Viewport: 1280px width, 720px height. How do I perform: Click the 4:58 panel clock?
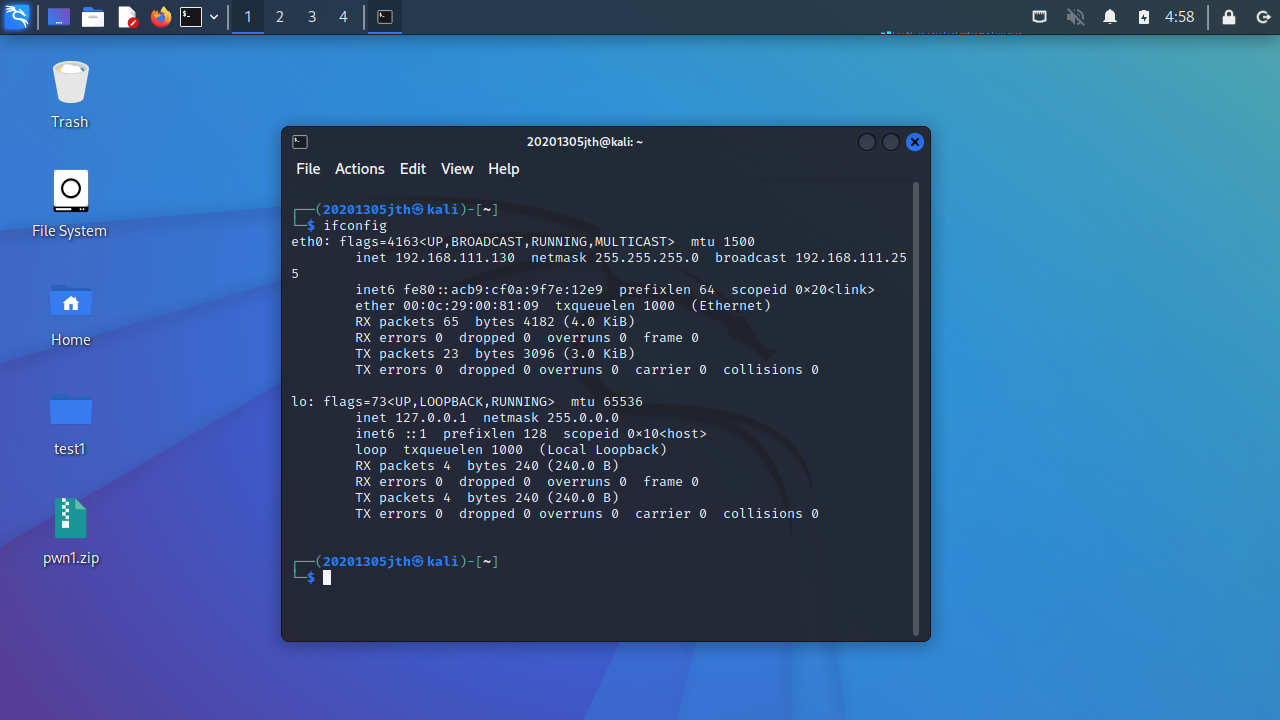click(x=1180, y=17)
